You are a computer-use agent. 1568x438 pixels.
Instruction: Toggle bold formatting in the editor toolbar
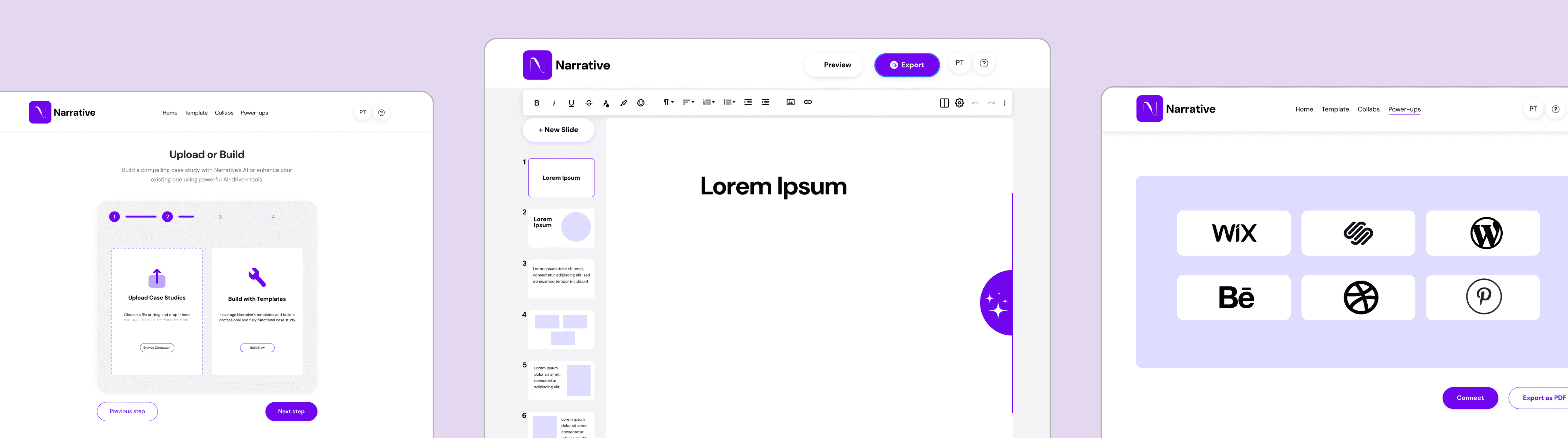(536, 103)
